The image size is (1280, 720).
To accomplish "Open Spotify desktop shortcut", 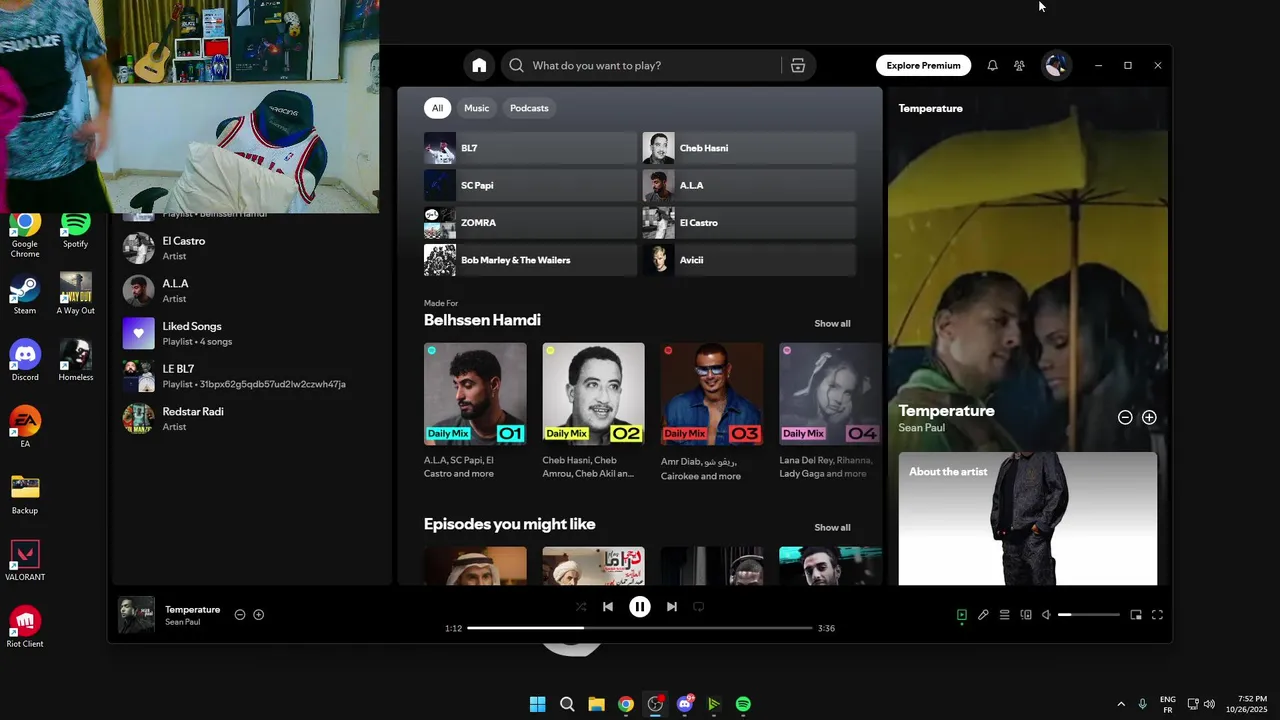I will pos(76,230).
